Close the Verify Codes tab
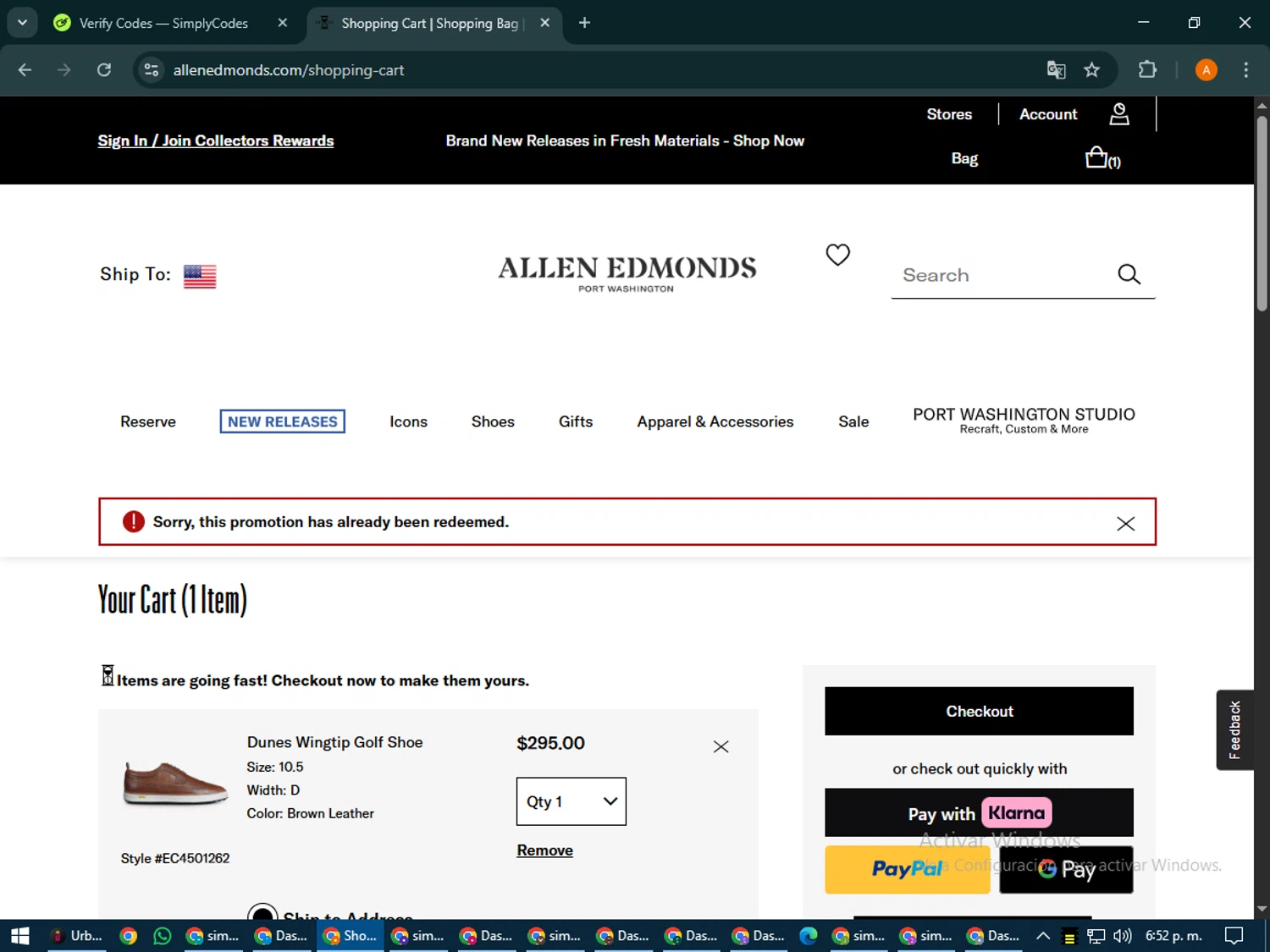 tap(283, 23)
